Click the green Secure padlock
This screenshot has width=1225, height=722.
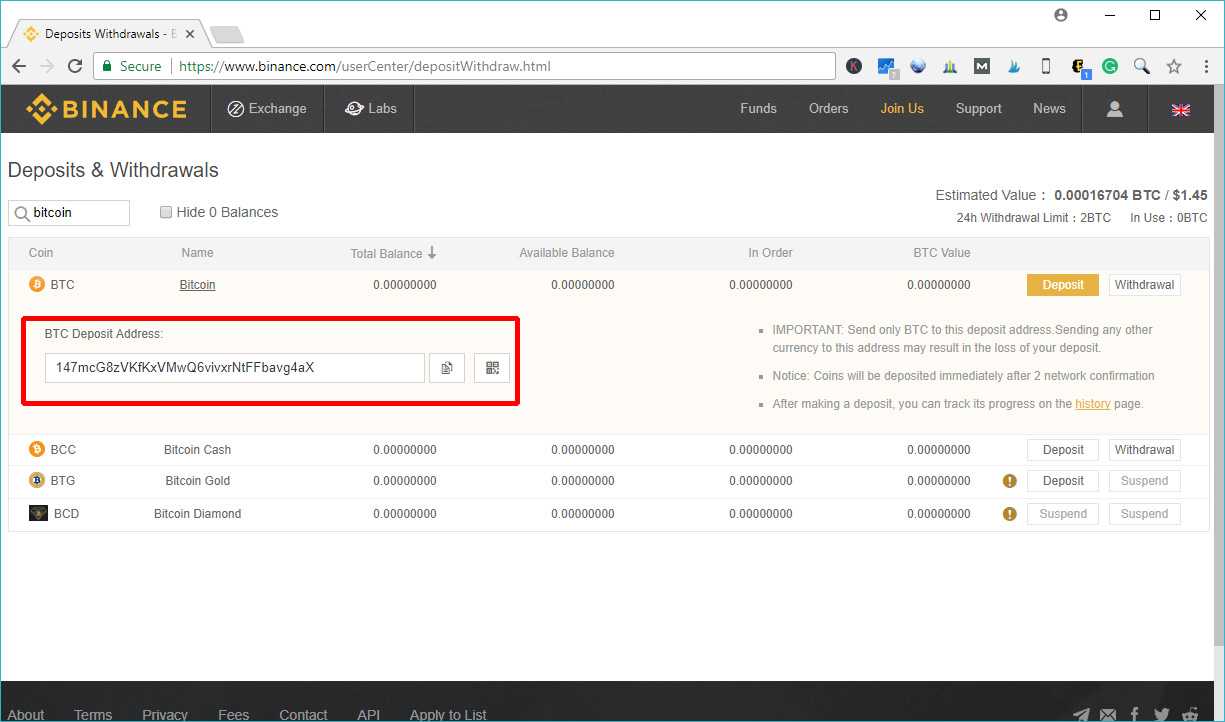click(107, 66)
